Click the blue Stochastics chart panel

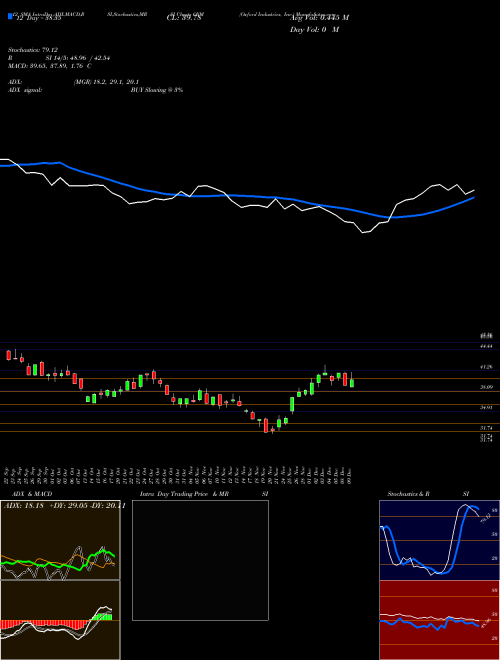[439, 540]
